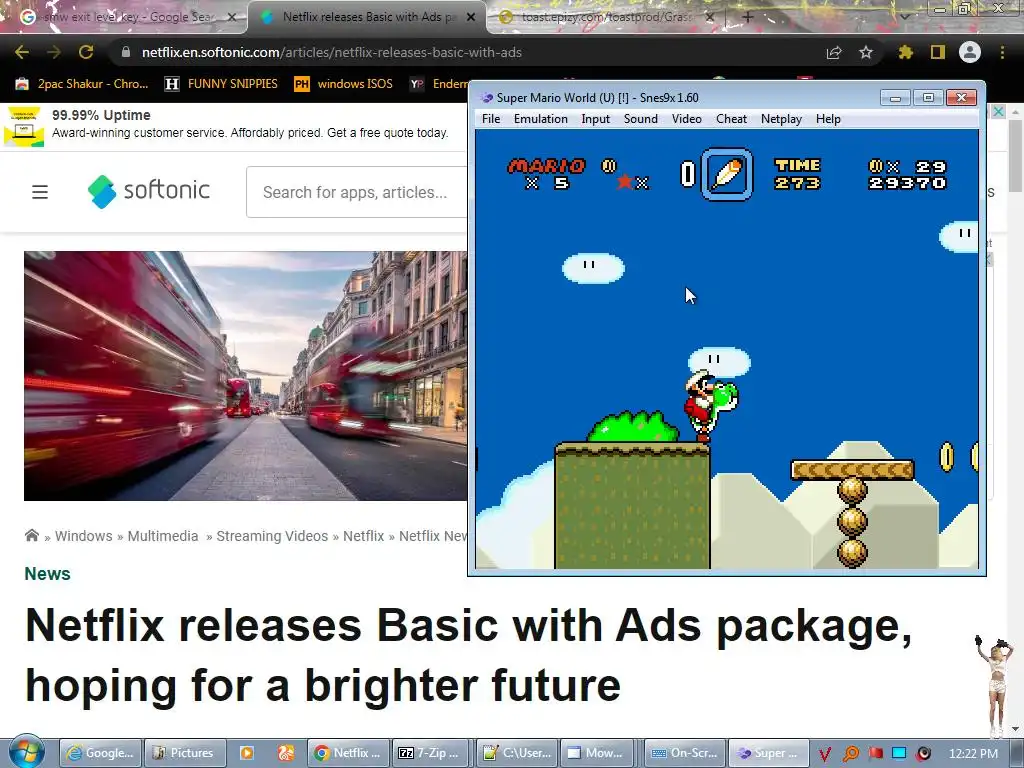This screenshot has height=768, width=1024.
Task: Open Action Center red flag tray icon
Action: pyautogui.click(x=876, y=754)
